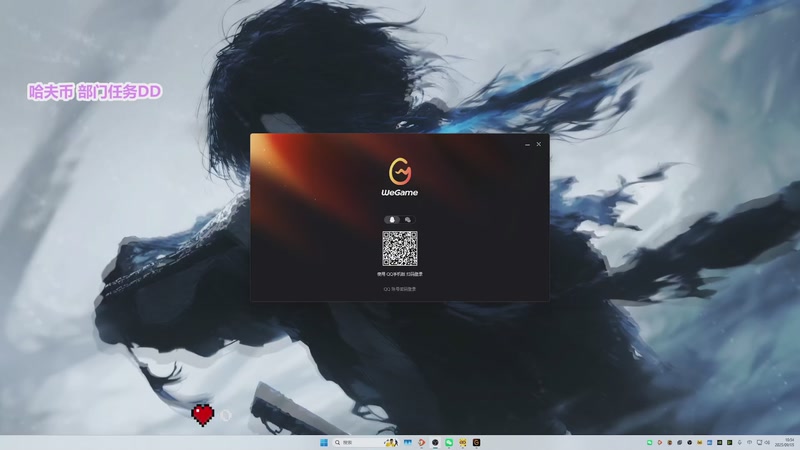The image size is (800, 450).
Task: Open the display monitor tray icon
Action: pos(760,442)
